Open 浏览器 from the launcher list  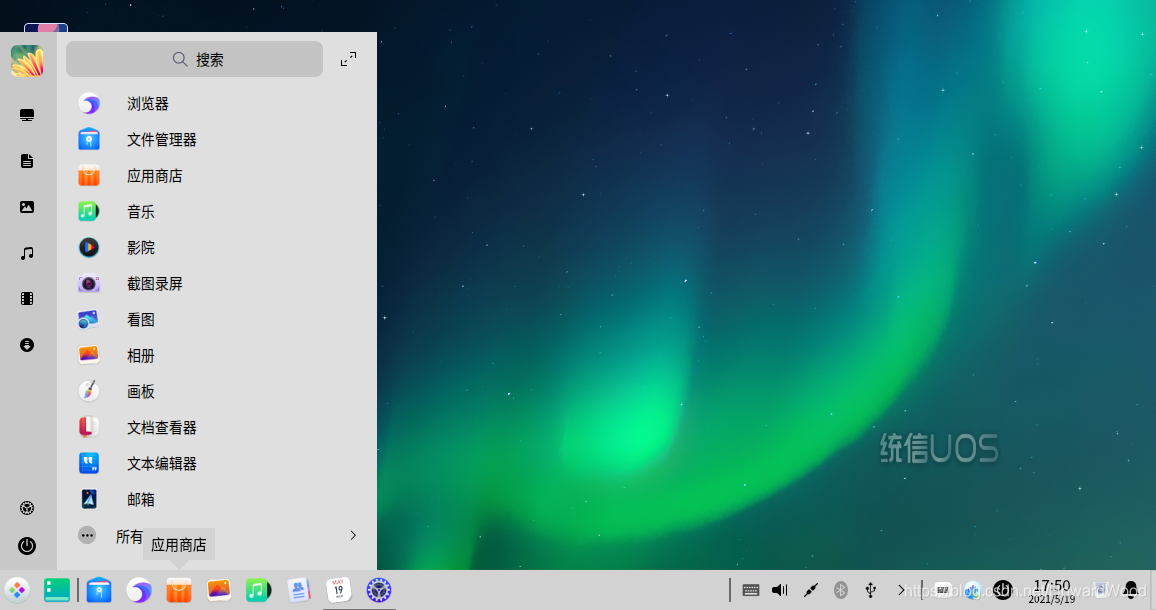coord(217,104)
